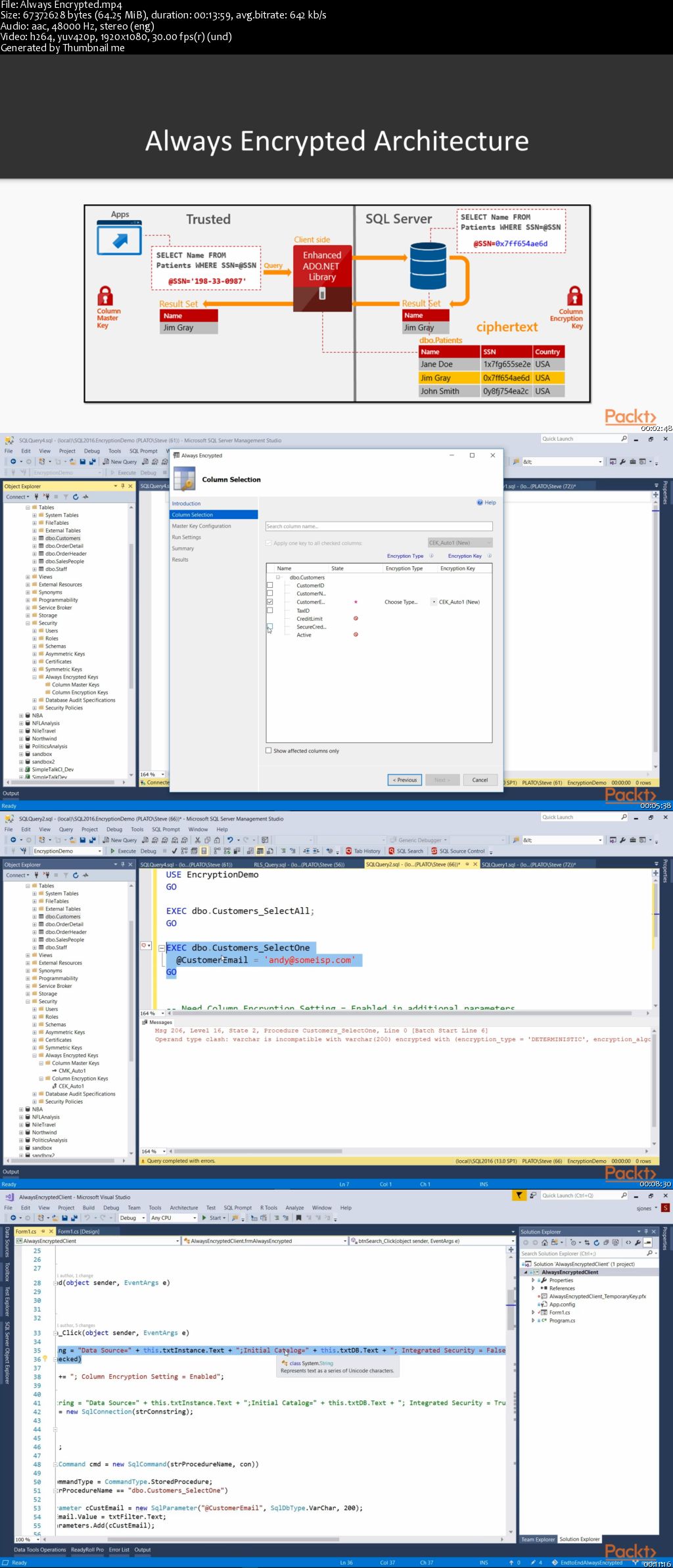Expand the Views node in the SQLQuery2.sql window's Object Explorer
The image size is (673, 1568).
click(28, 955)
